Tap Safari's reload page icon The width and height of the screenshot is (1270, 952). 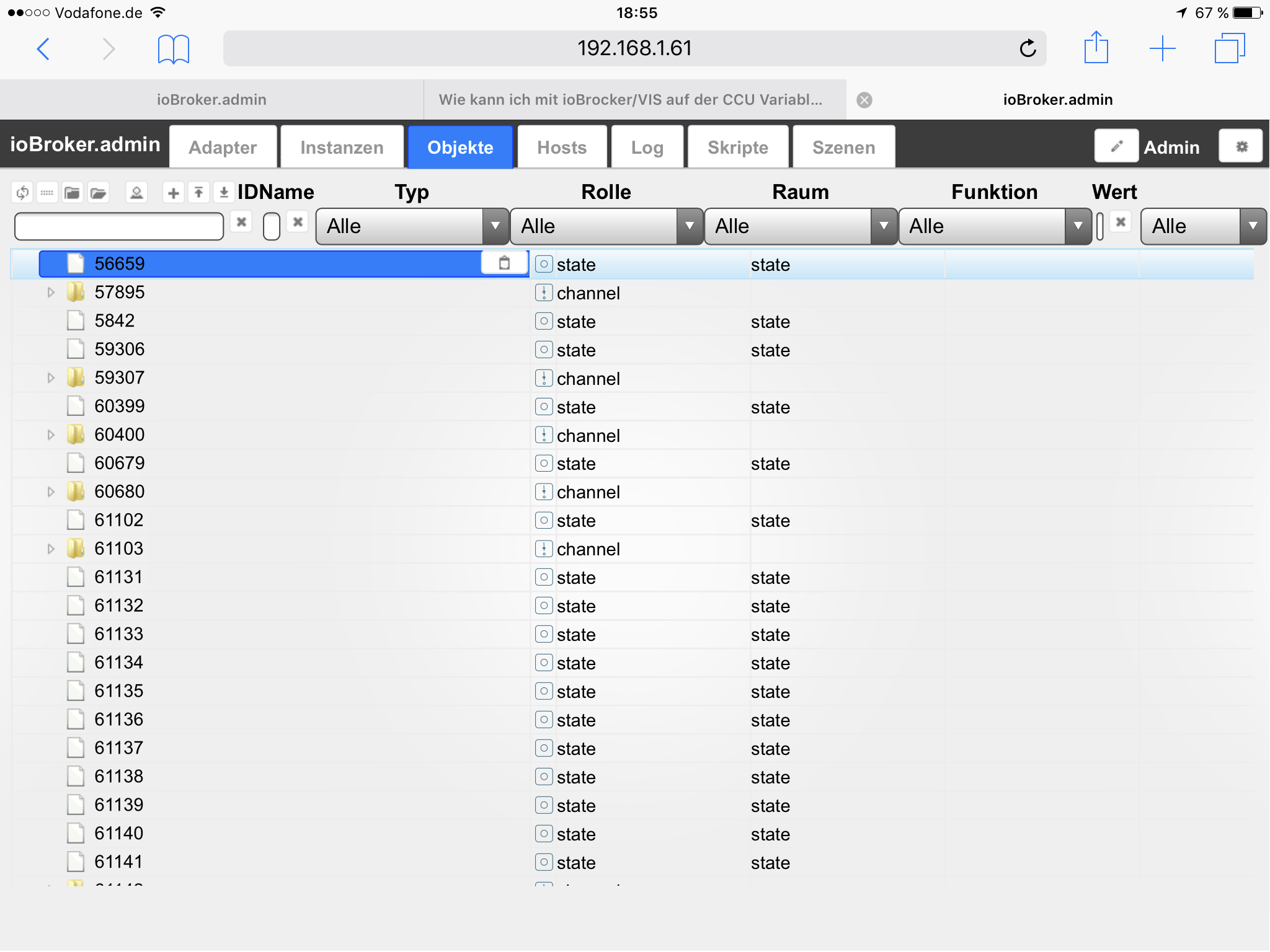(x=1028, y=48)
